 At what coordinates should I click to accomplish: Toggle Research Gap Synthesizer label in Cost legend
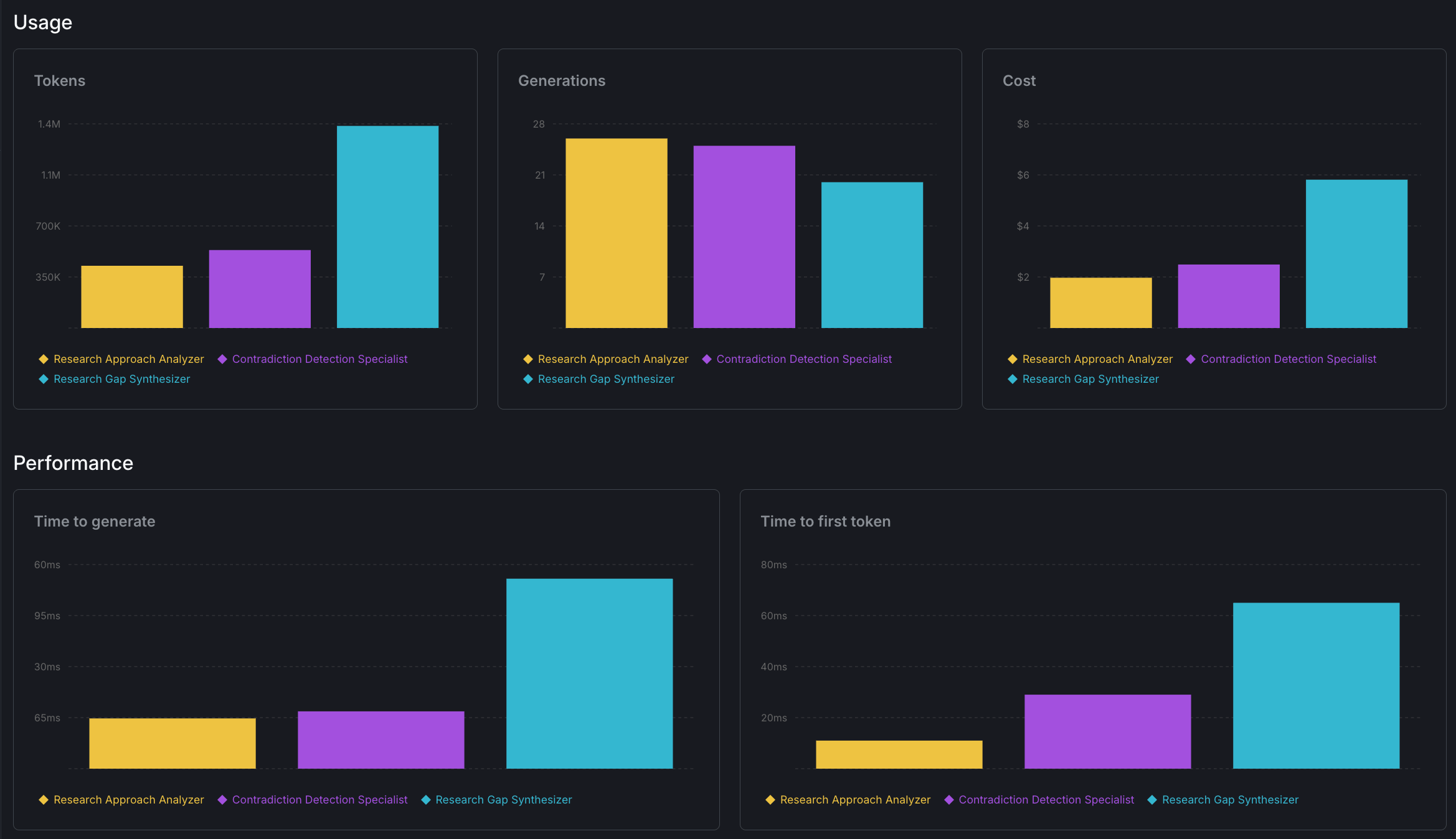(x=1090, y=379)
